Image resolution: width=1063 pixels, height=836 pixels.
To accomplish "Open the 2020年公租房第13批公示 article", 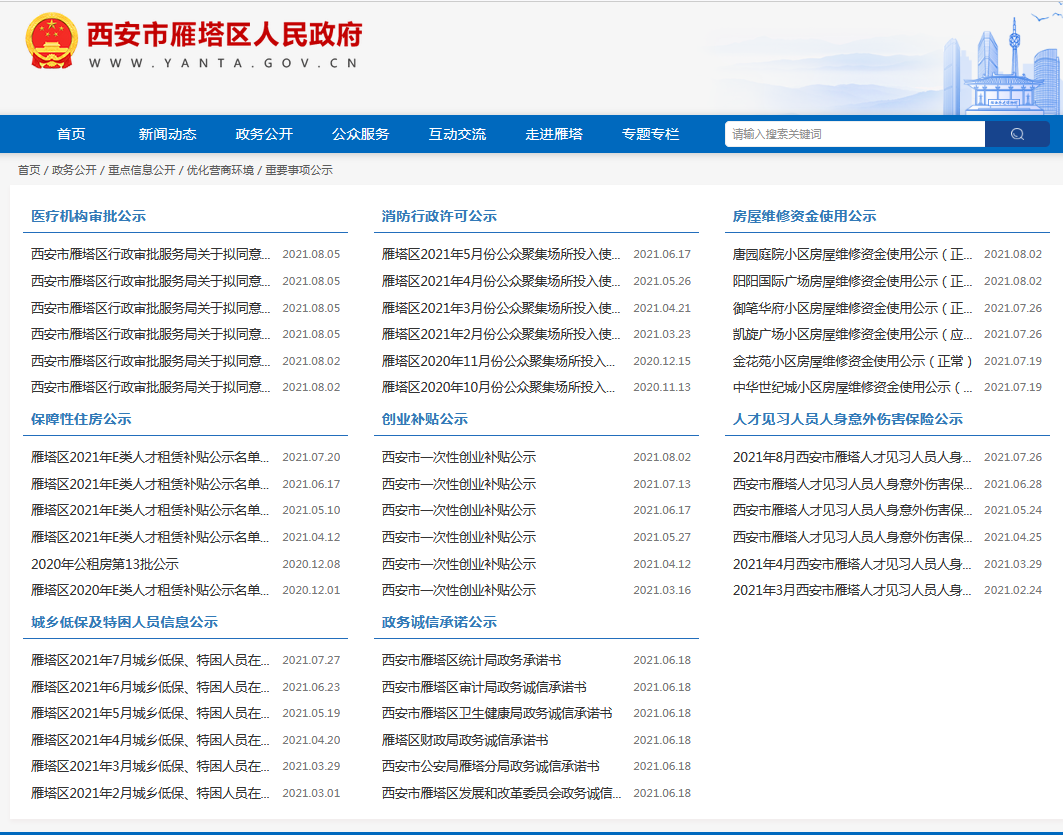I will click(x=105, y=564).
